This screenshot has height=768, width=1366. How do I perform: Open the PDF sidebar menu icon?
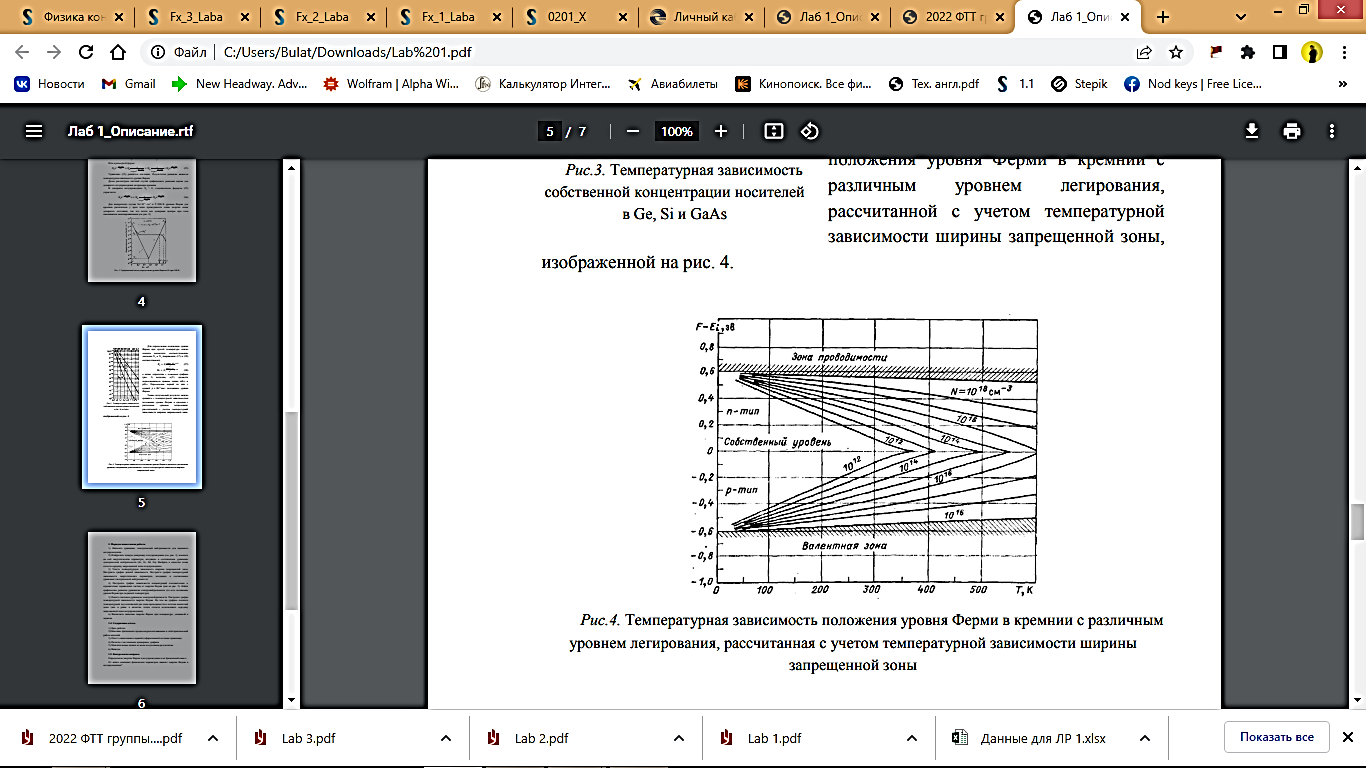(x=34, y=131)
